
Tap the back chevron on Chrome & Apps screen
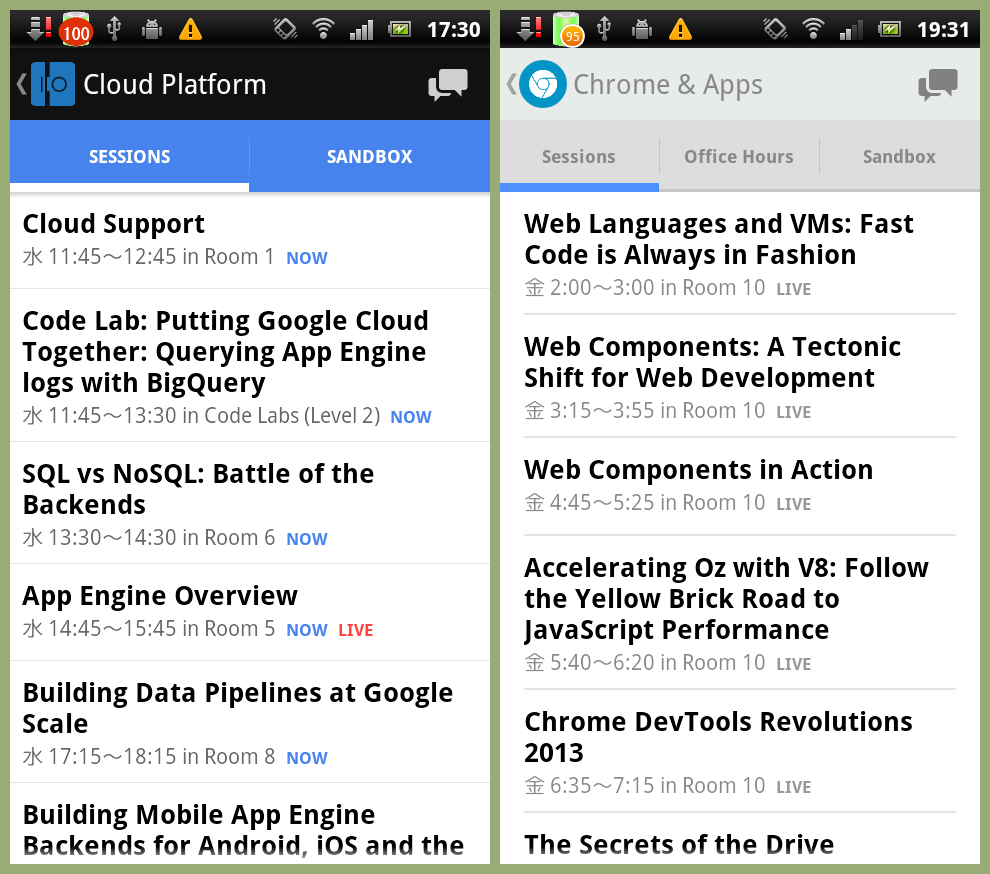pyautogui.click(x=511, y=84)
